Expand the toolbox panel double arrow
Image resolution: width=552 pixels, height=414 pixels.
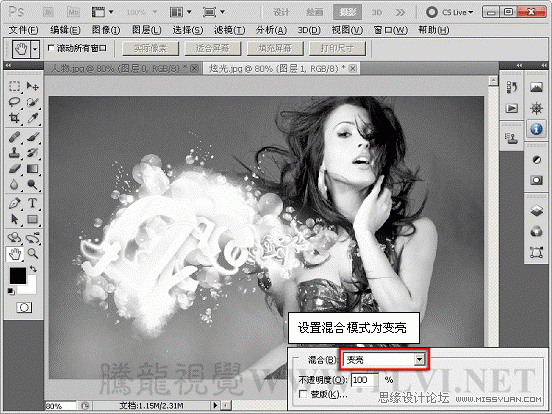(8, 65)
